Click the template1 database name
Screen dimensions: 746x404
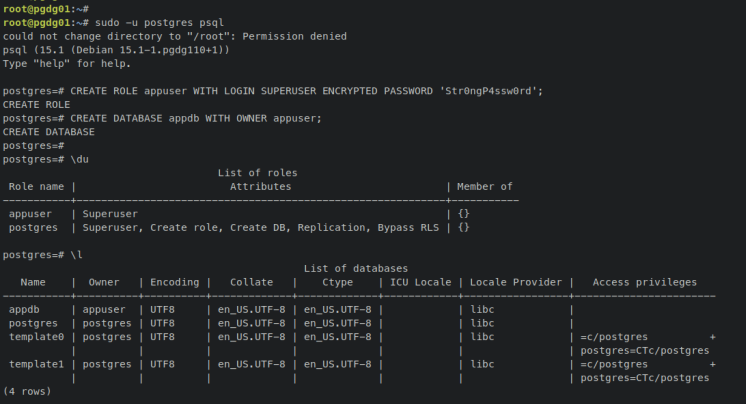tap(36, 364)
